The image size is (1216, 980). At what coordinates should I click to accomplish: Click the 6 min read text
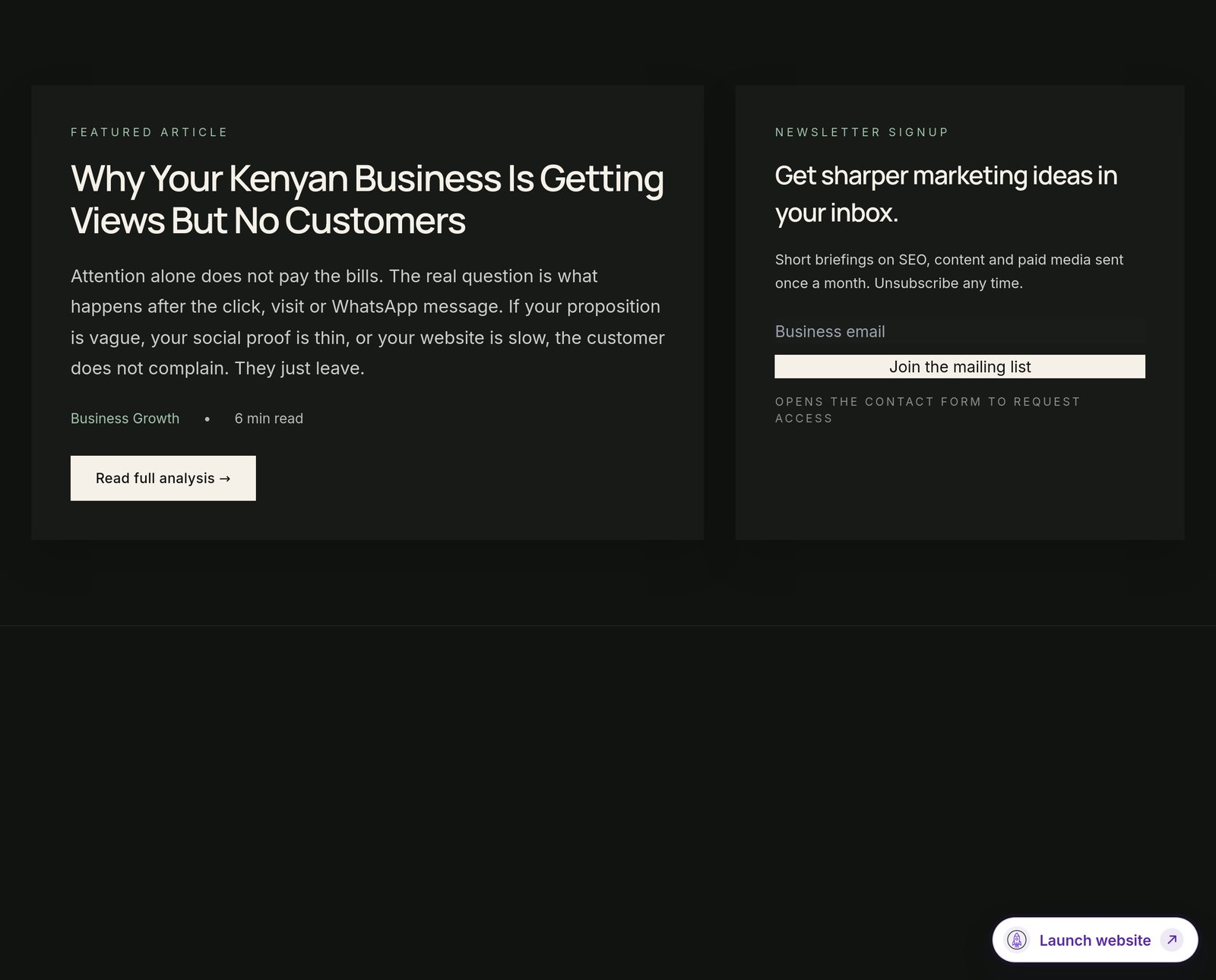pyautogui.click(x=269, y=419)
